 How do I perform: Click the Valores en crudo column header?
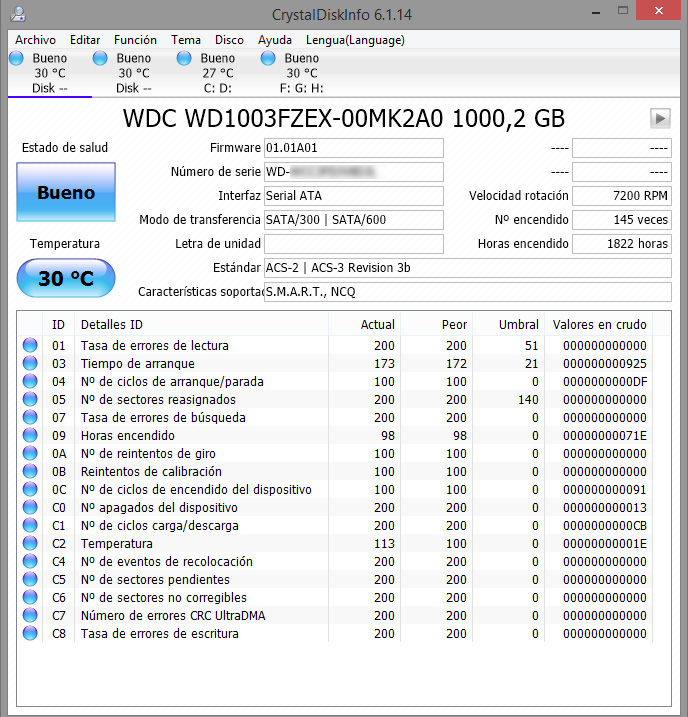coord(599,325)
